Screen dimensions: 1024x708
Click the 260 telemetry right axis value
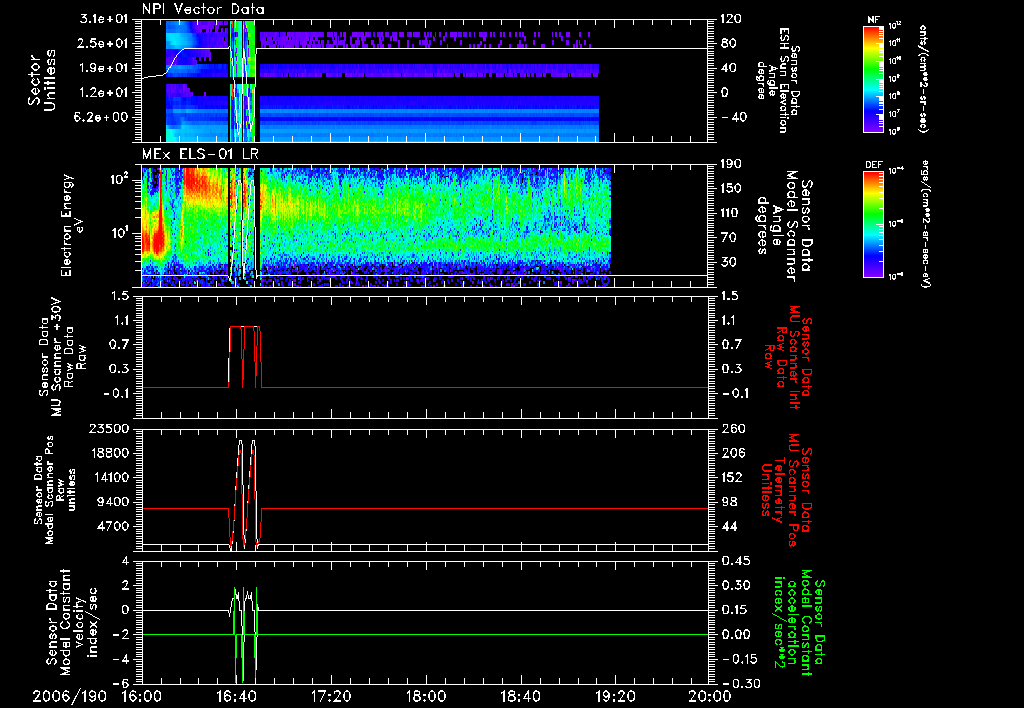(x=733, y=429)
